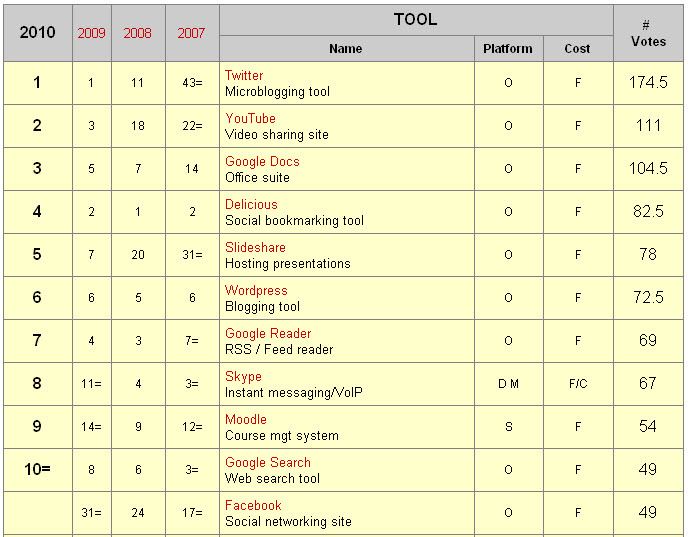Image resolution: width=688 pixels, height=537 pixels.
Task: Select the 49 votes cell for Facebook
Action: [648, 512]
